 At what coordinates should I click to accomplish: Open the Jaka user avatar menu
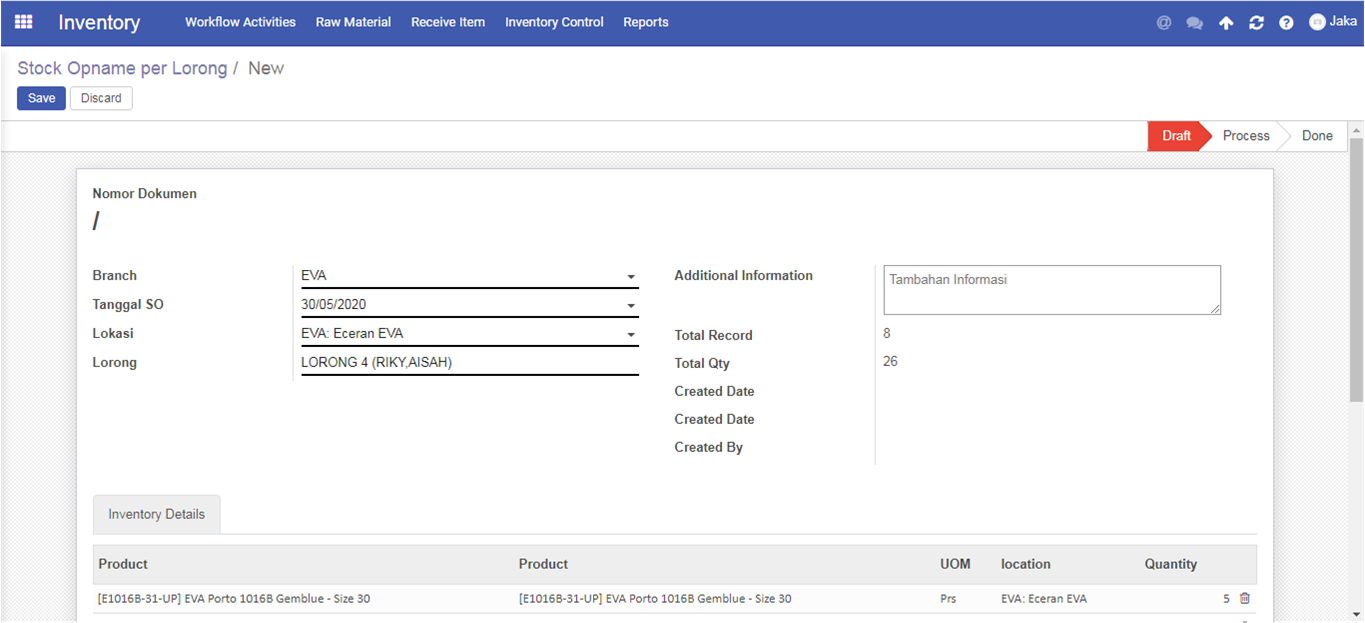[1333, 21]
